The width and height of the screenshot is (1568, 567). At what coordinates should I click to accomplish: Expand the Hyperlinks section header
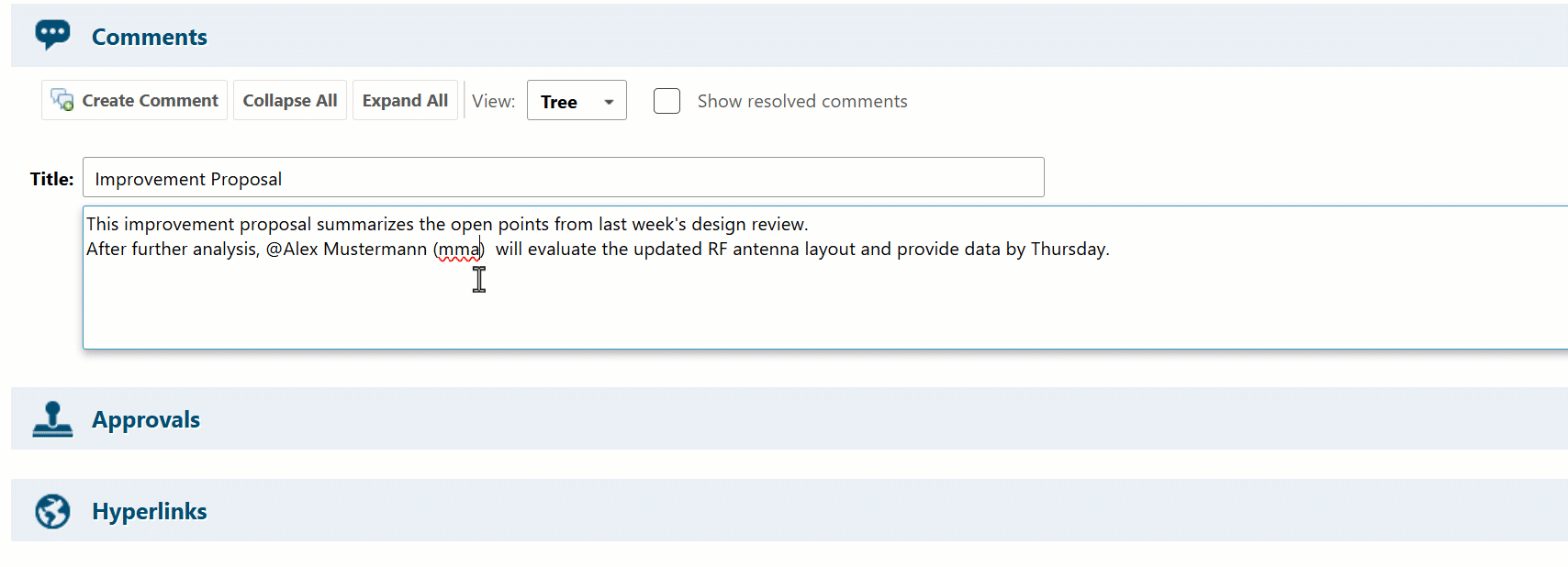pos(150,511)
